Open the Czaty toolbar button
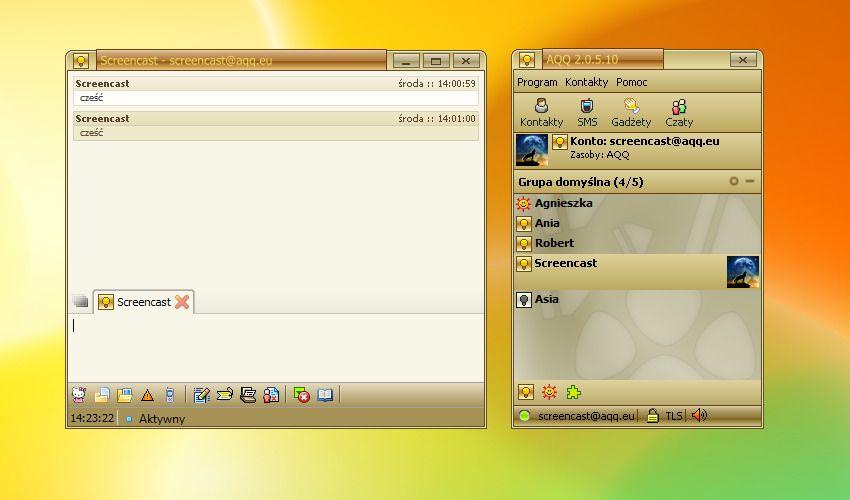The height and width of the screenshot is (500, 850). point(679,113)
